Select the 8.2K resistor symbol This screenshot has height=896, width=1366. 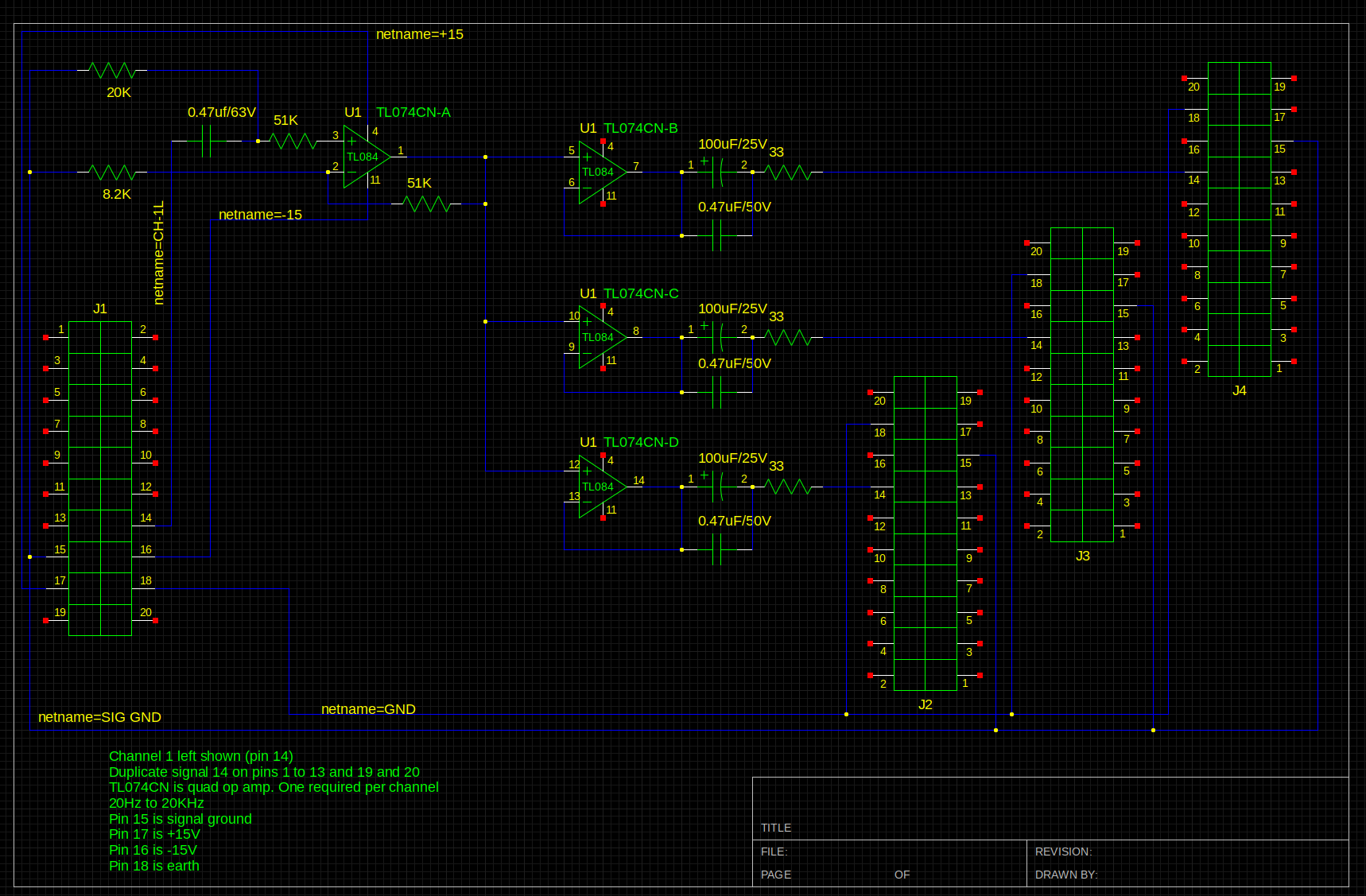[112, 172]
